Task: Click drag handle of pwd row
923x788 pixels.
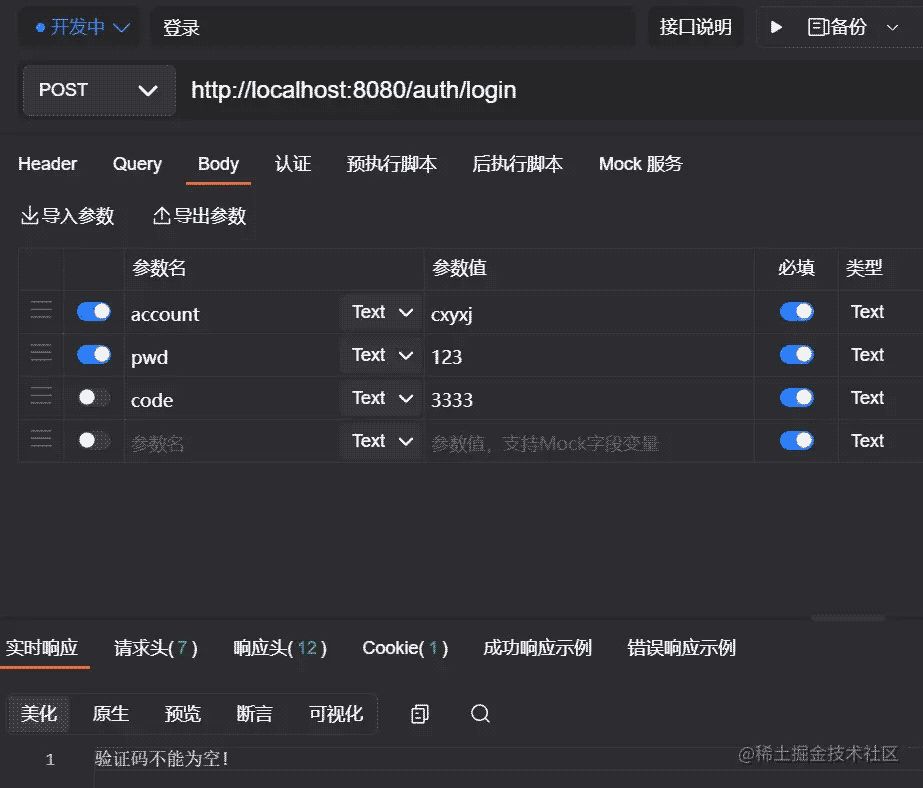Action: (x=41, y=355)
